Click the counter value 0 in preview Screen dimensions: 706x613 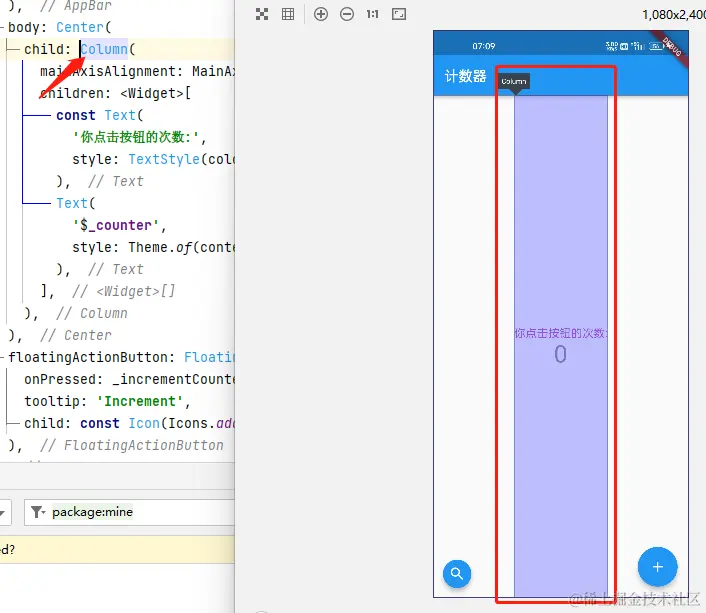(x=560, y=355)
